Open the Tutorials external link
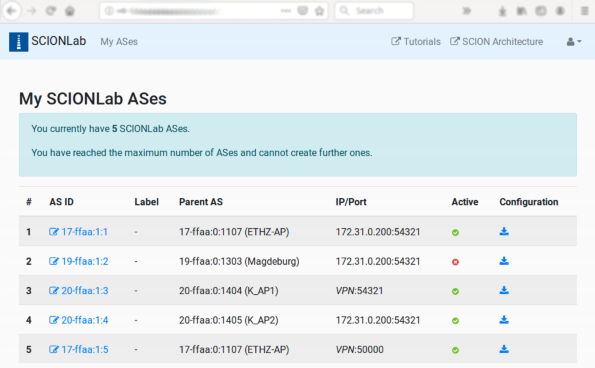This screenshot has width=595, height=368. pos(416,41)
